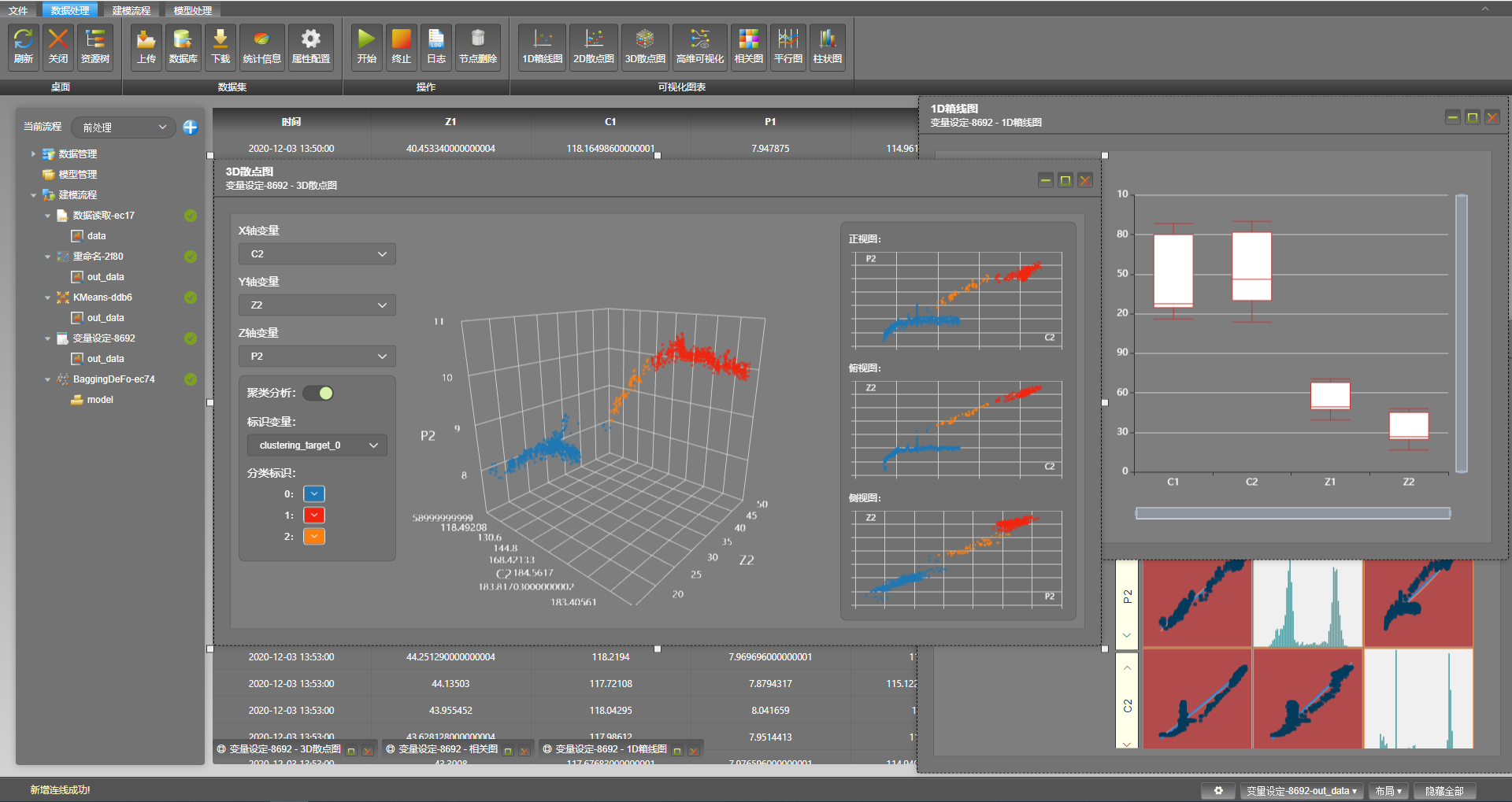Switch to the 建模流程 tab

pos(131,10)
